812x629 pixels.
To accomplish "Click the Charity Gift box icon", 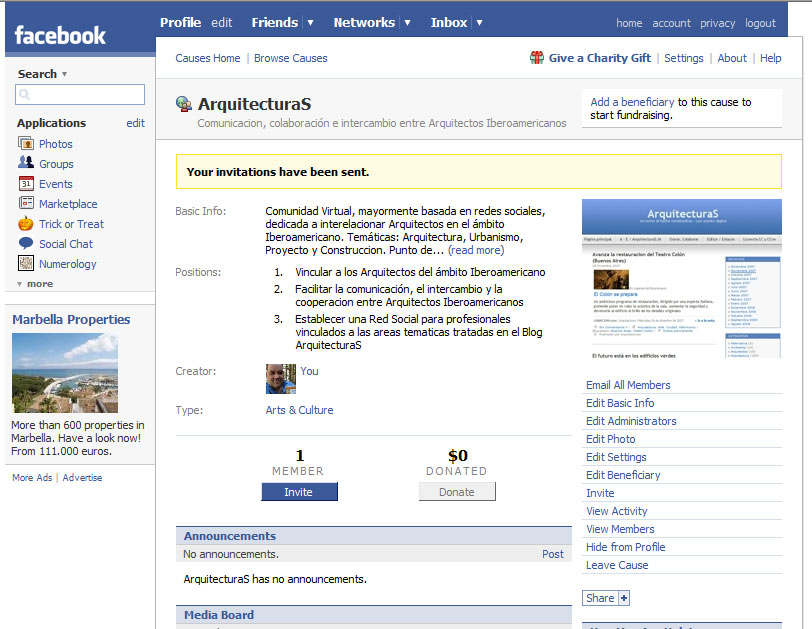I will click(x=537, y=58).
